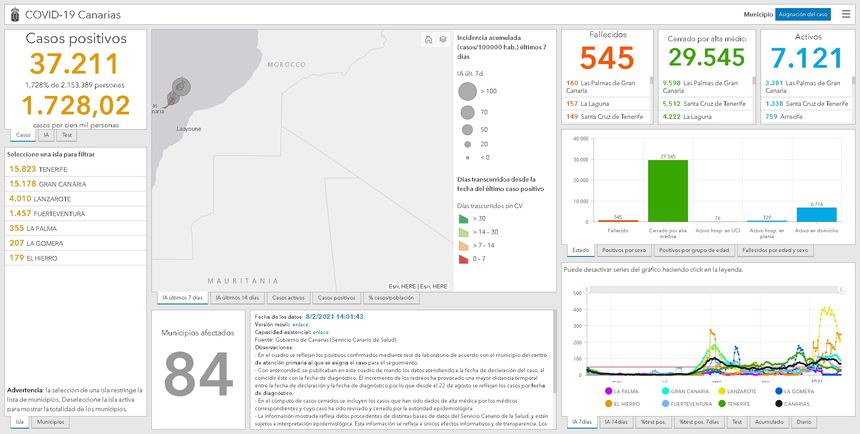The height and width of the screenshot is (434, 860).
Task: Toggle the LA PALMA series in chart legend
Action: point(609,391)
